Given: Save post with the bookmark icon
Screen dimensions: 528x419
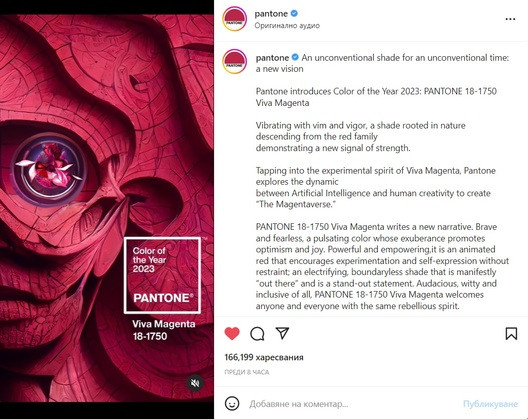Looking at the screenshot, I should pos(511,333).
